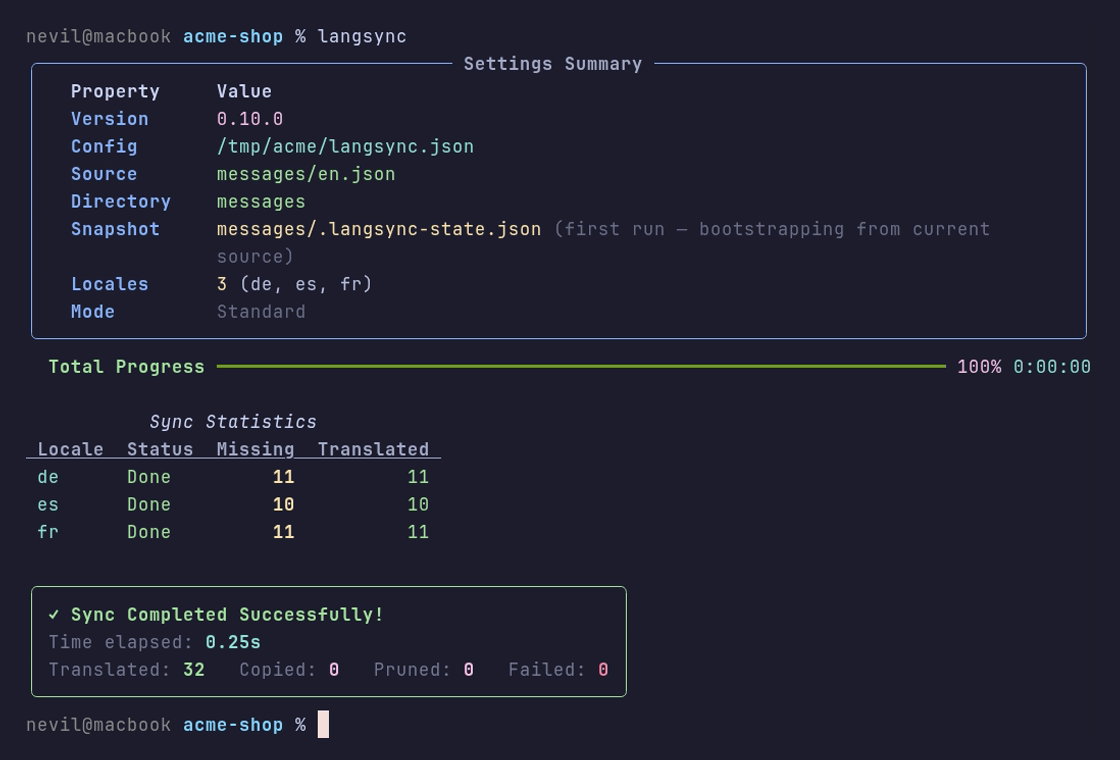The height and width of the screenshot is (760, 1120).
Task: Click the green Total Progress bar
Action: (581, 366)
